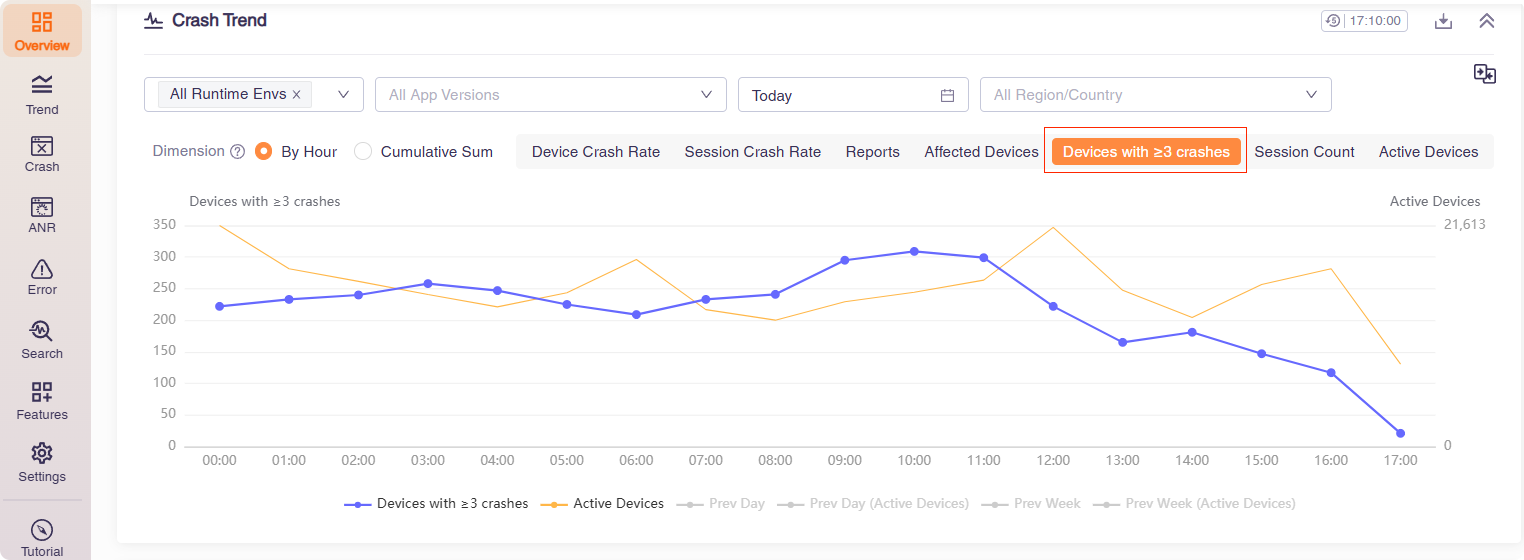This screenshot has height=560, width=1524.
Task: Open Features from the sidebar
Action: pyautogui.click(x=42, y=400)
